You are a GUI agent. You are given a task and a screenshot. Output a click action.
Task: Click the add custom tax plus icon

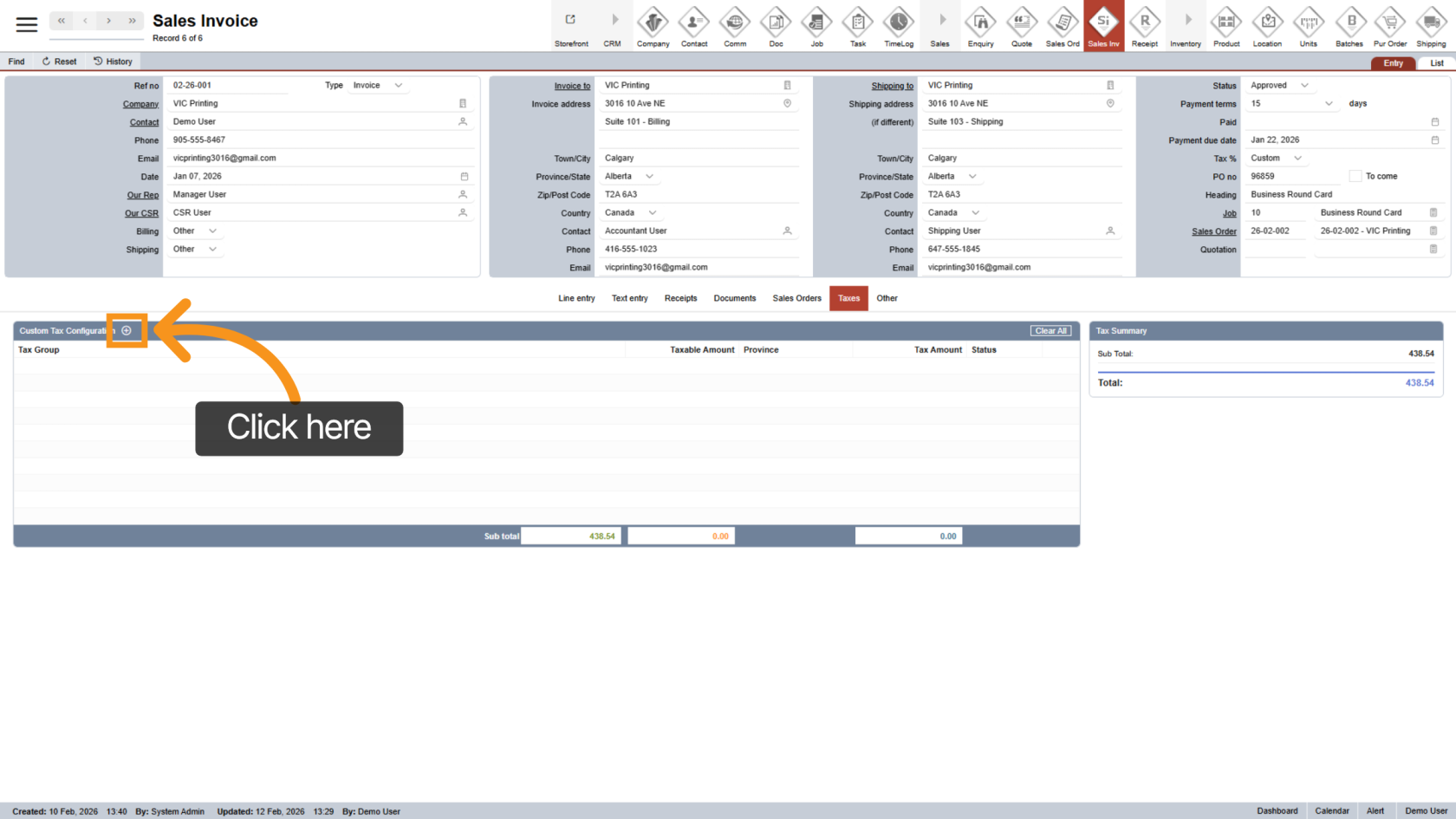click(x=127, y=330)
